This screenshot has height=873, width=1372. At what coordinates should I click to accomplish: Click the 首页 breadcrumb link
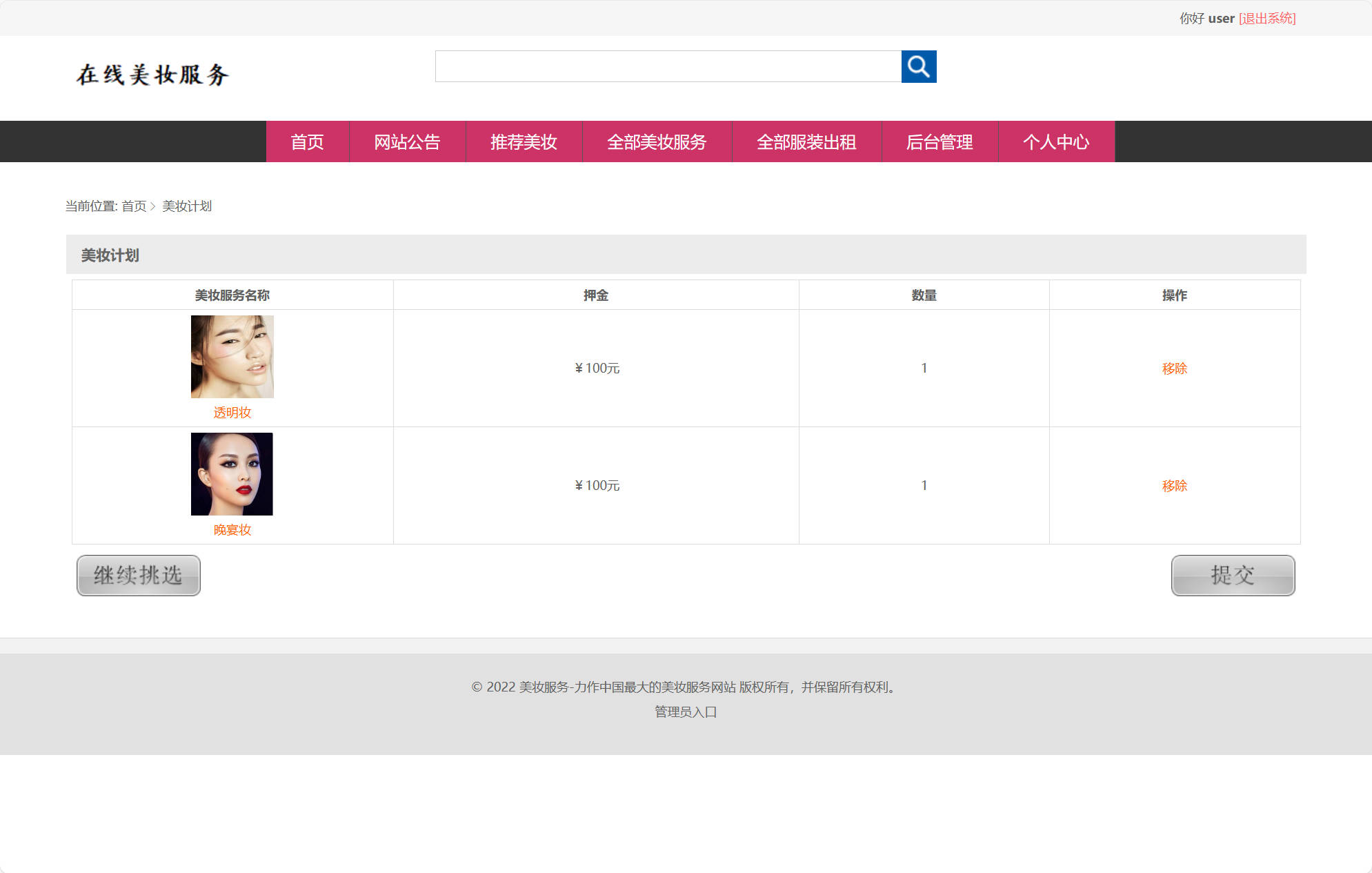coord(135,206)
